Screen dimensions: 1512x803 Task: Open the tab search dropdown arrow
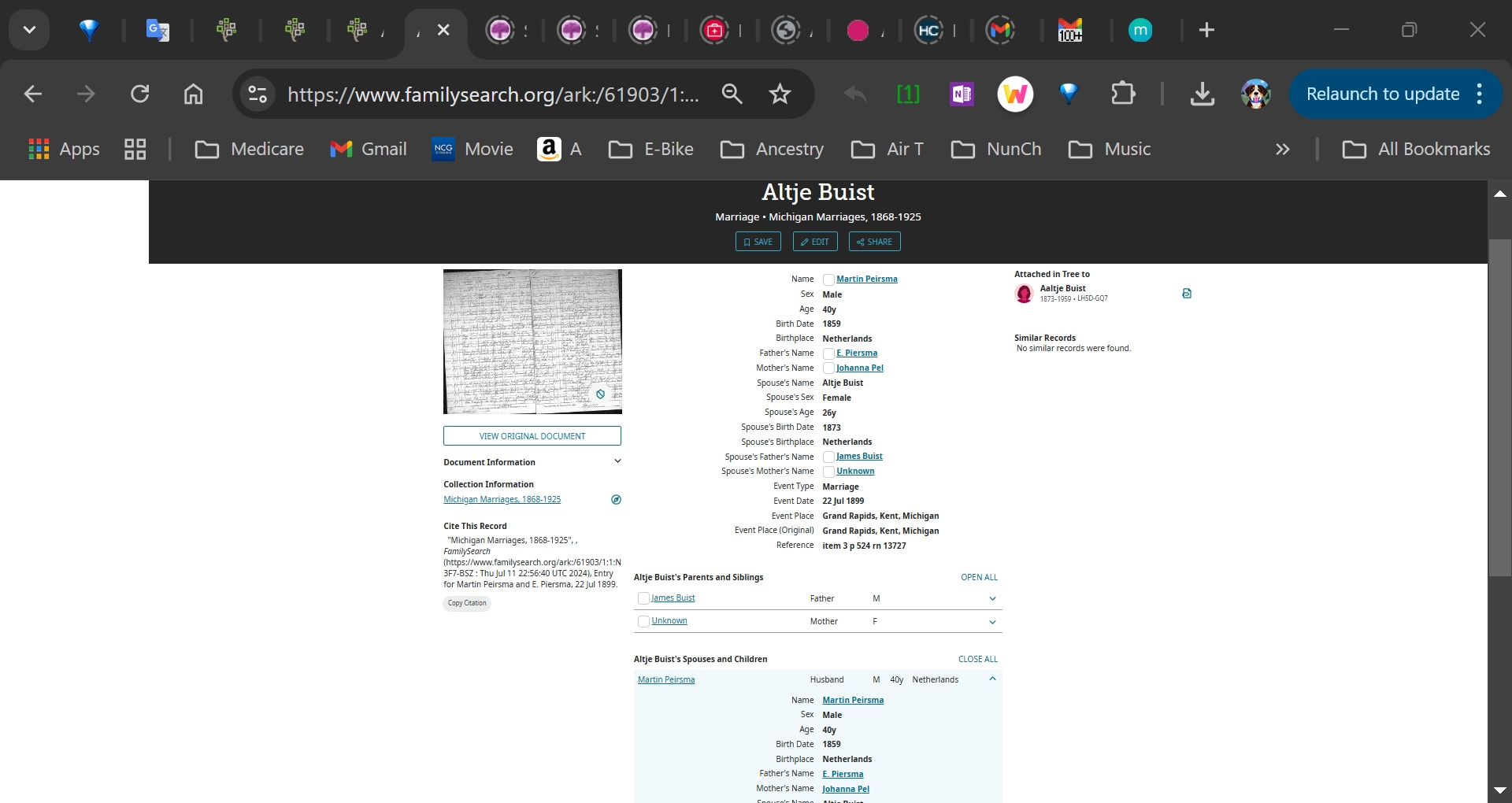tap(29, 30)
